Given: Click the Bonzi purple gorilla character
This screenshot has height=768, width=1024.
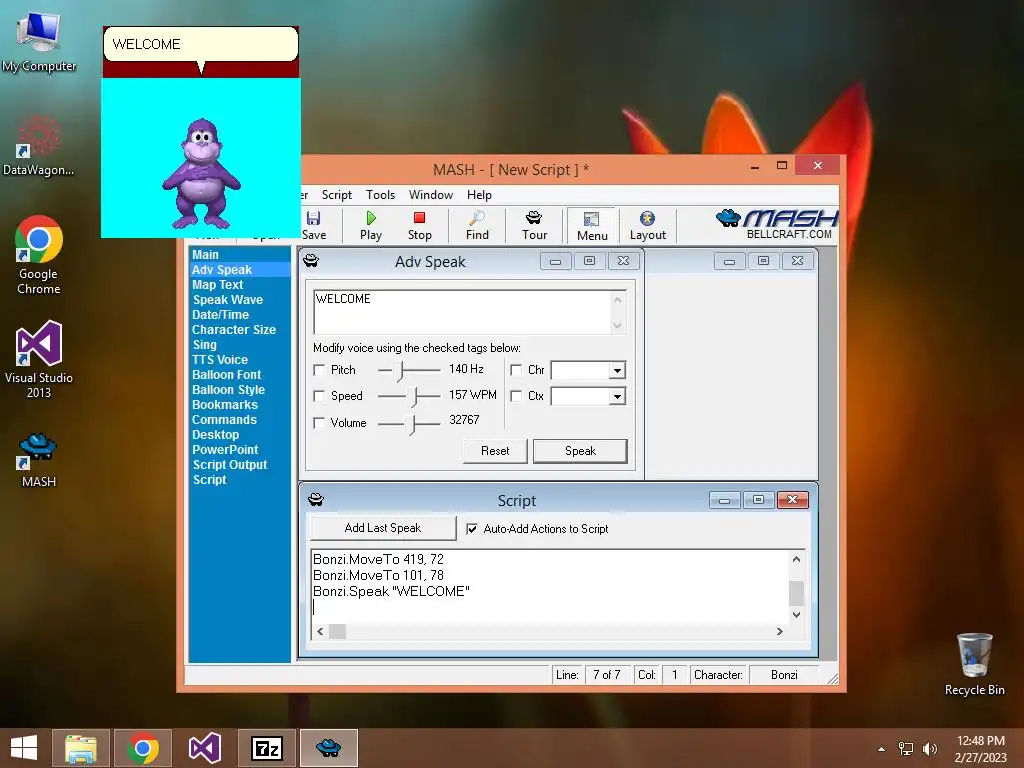Looking at the screenshot, I should [201, 174].
